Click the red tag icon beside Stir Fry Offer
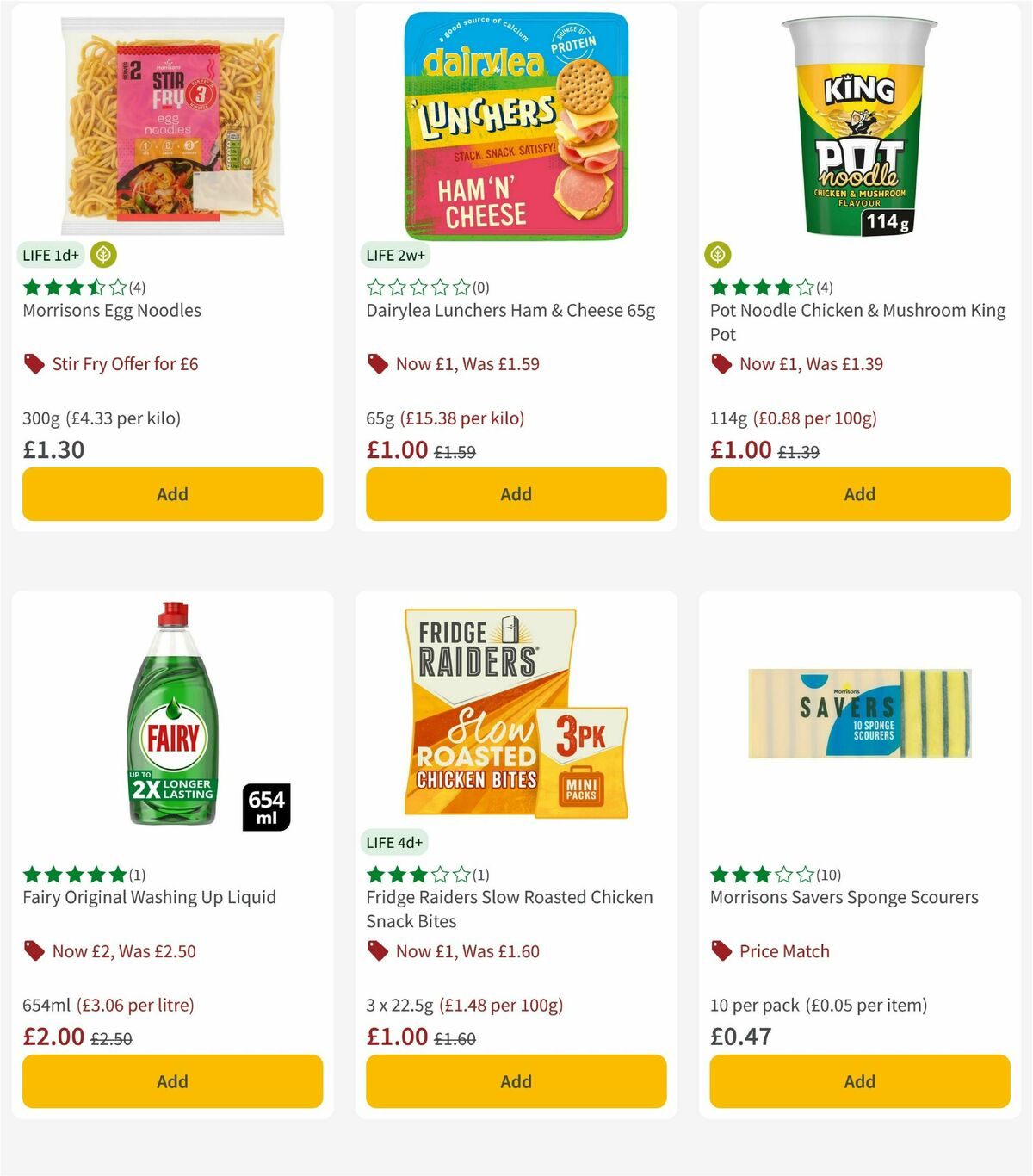 [34, 363]
